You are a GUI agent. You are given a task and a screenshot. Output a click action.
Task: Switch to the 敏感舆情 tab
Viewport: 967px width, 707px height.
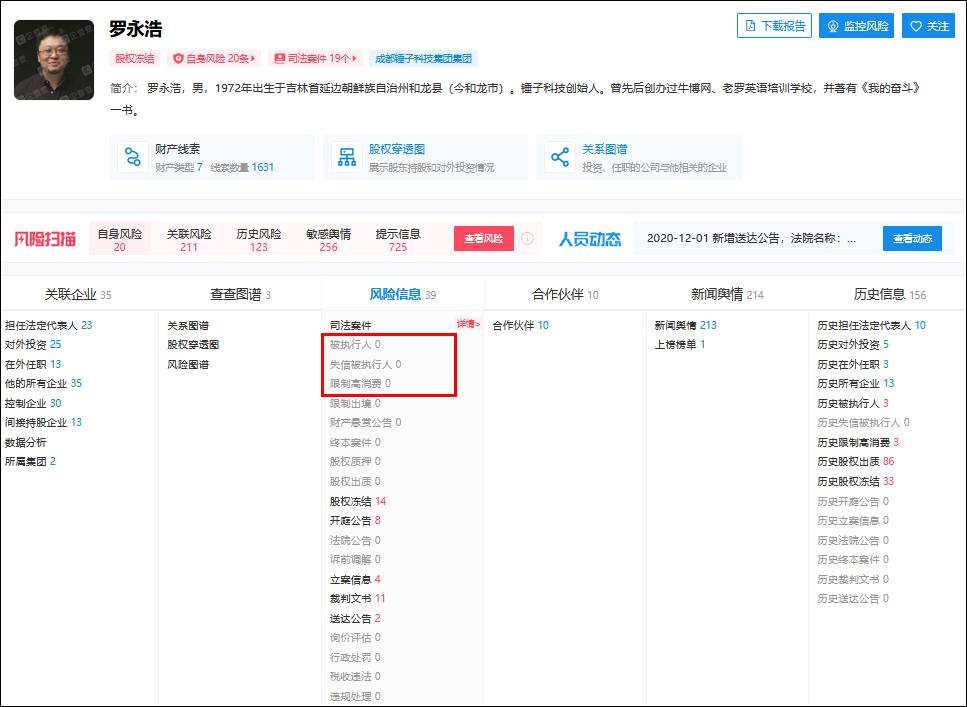click(329, 237)
